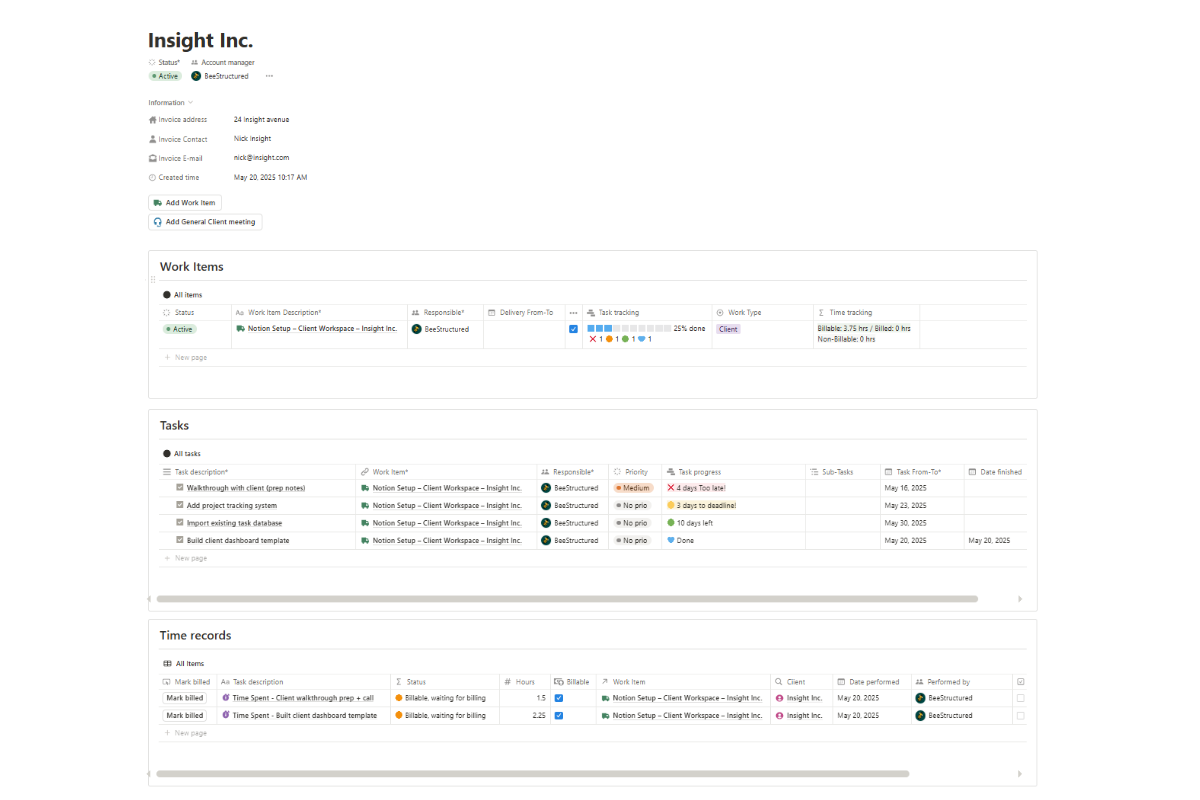
Task: Click the green dot on 10 days left
Action: click(671, 523)
